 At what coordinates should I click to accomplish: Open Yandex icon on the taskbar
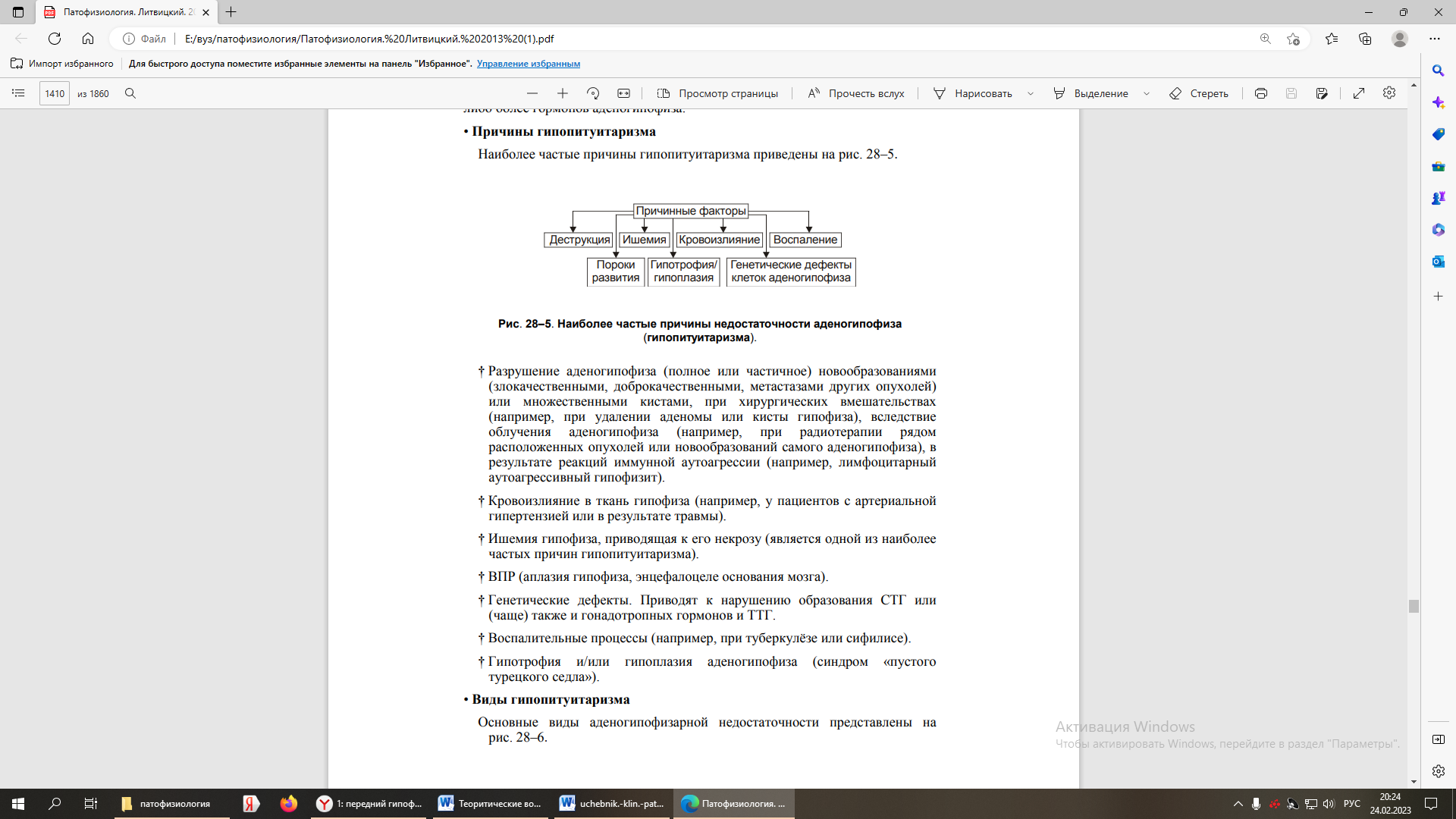click(x=251, y=804)
